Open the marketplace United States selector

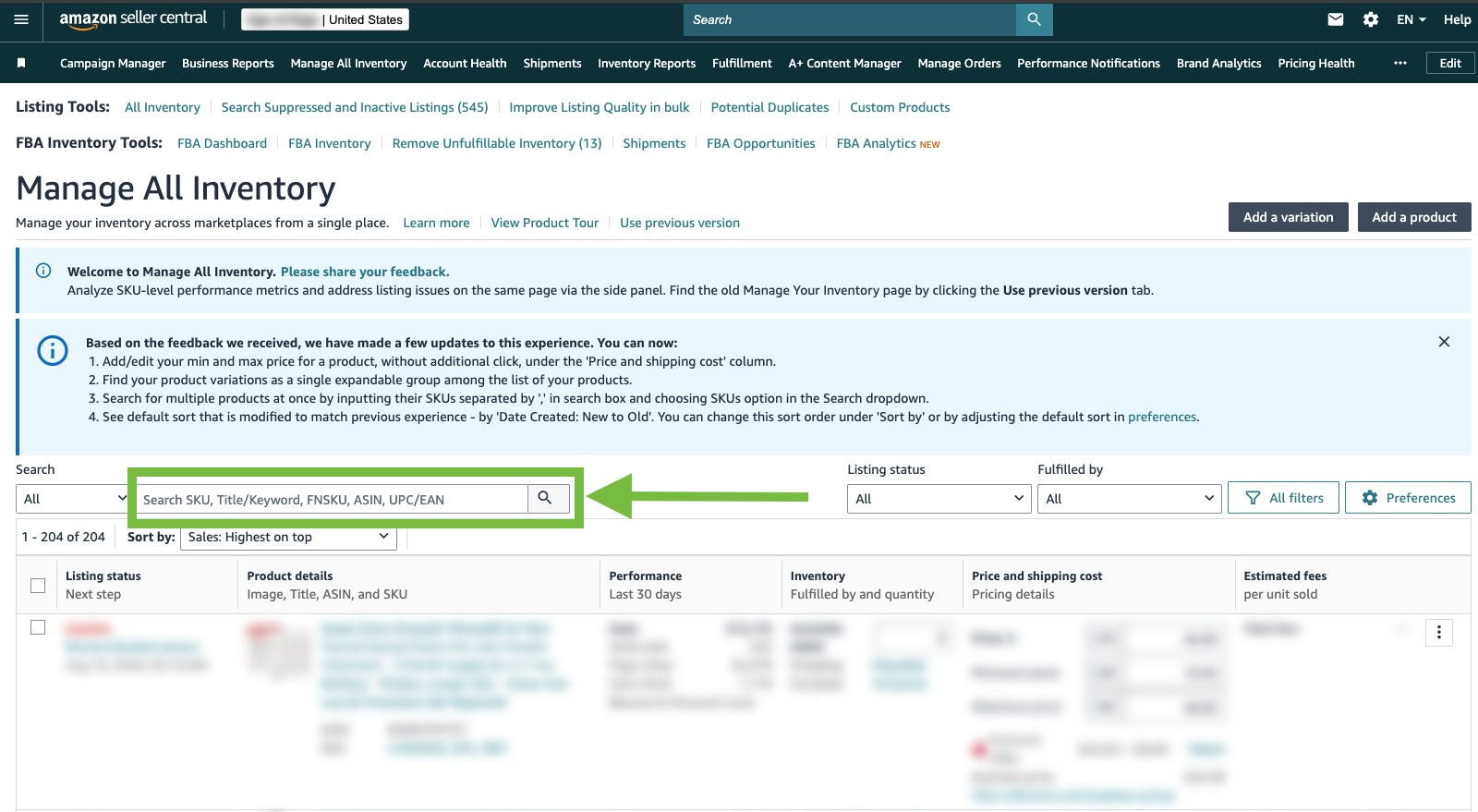click(325, 19)
